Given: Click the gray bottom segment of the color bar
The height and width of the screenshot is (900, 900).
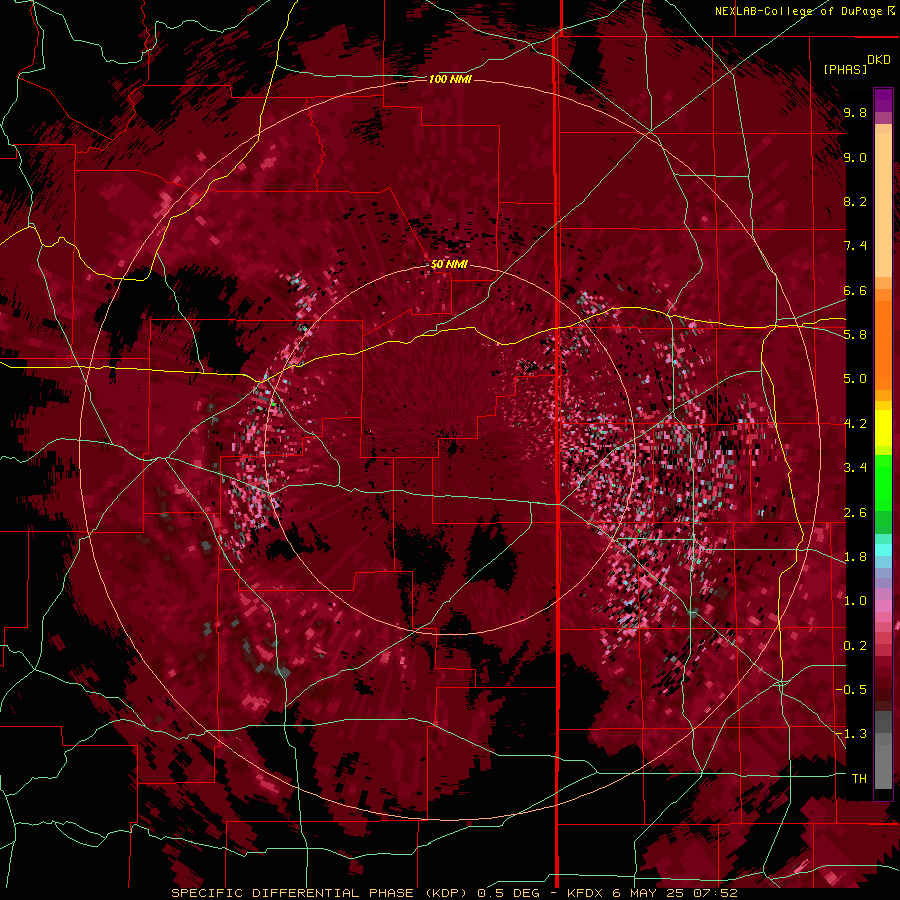Looking at the screenshot, I should [x=883, y=752].
